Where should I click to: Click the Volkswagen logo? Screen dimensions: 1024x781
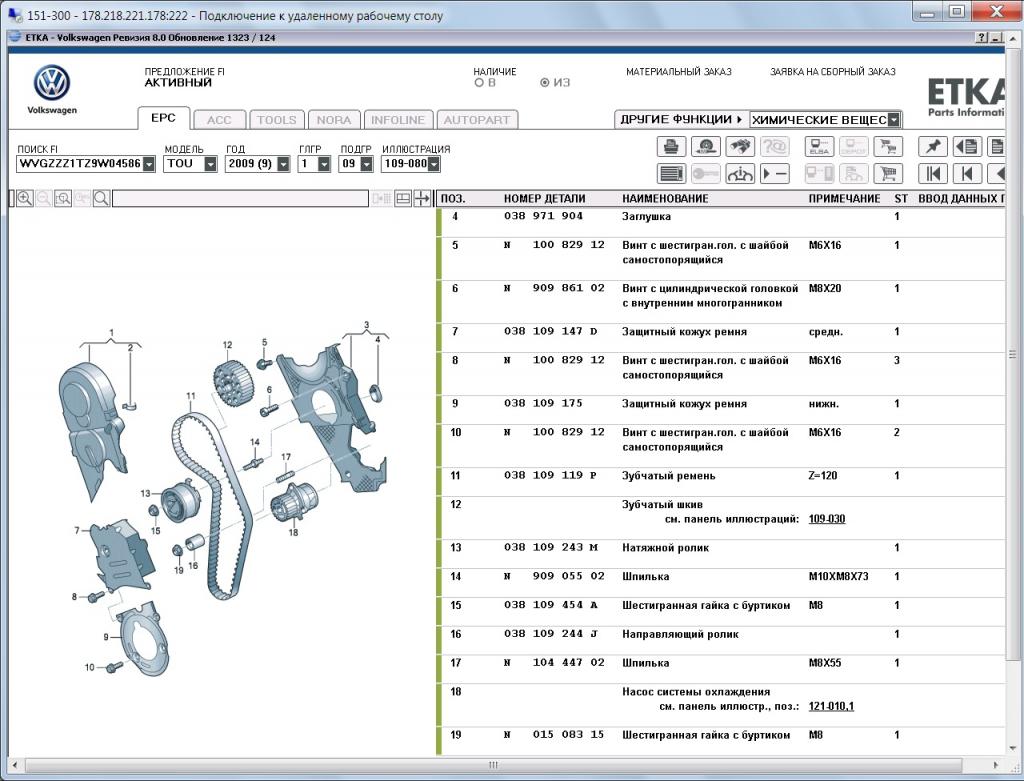[x=52, y=83]
